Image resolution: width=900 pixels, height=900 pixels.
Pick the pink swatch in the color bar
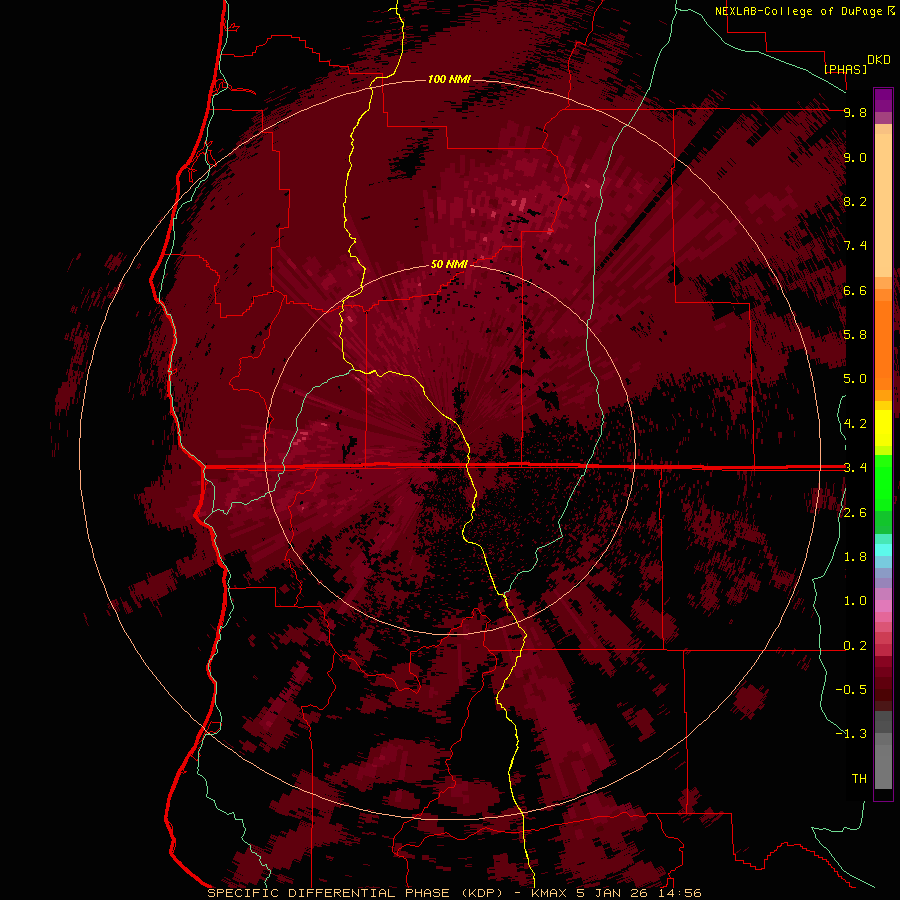883,606
